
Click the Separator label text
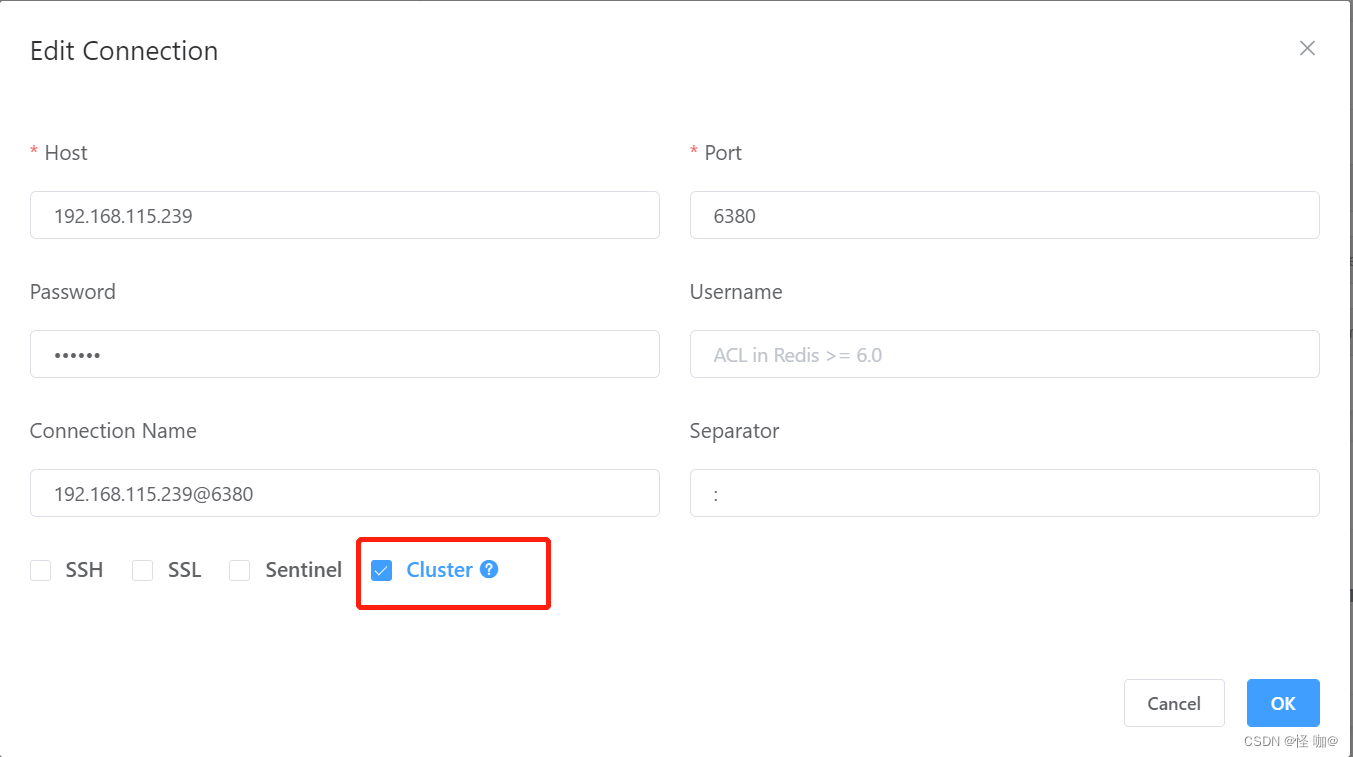(734, 431)
